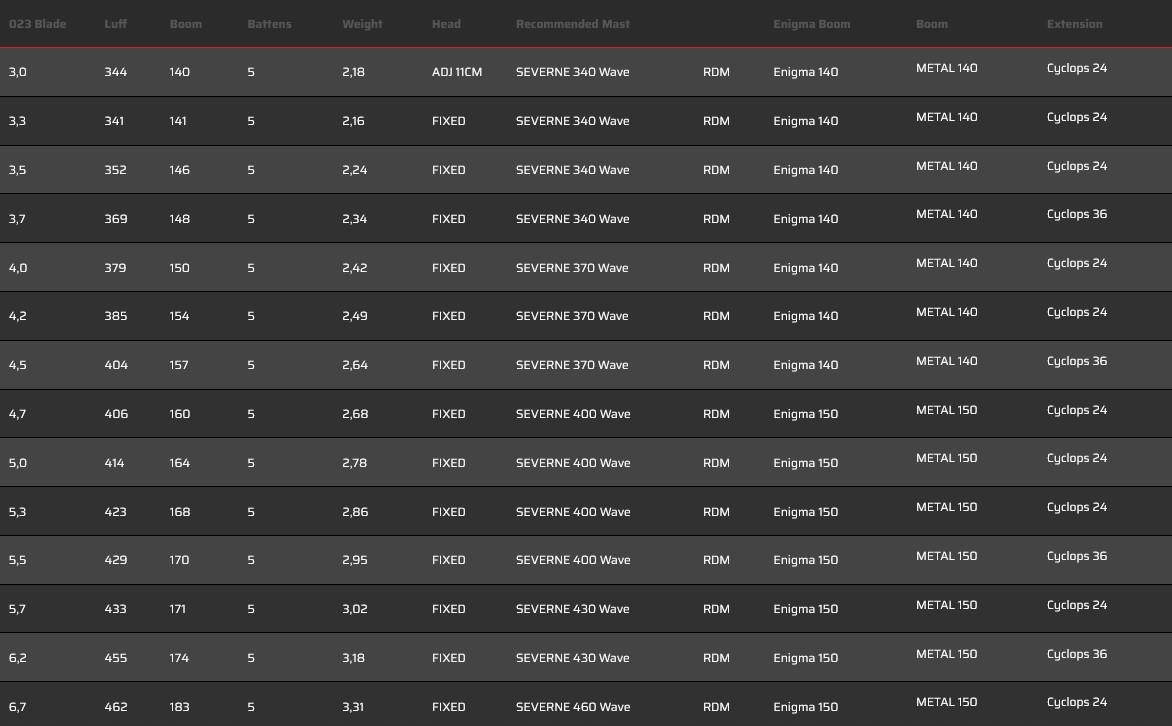This screenshot has width=1172, height=726.
Task: Click the Head column header
Action: (x=446, y=24)
